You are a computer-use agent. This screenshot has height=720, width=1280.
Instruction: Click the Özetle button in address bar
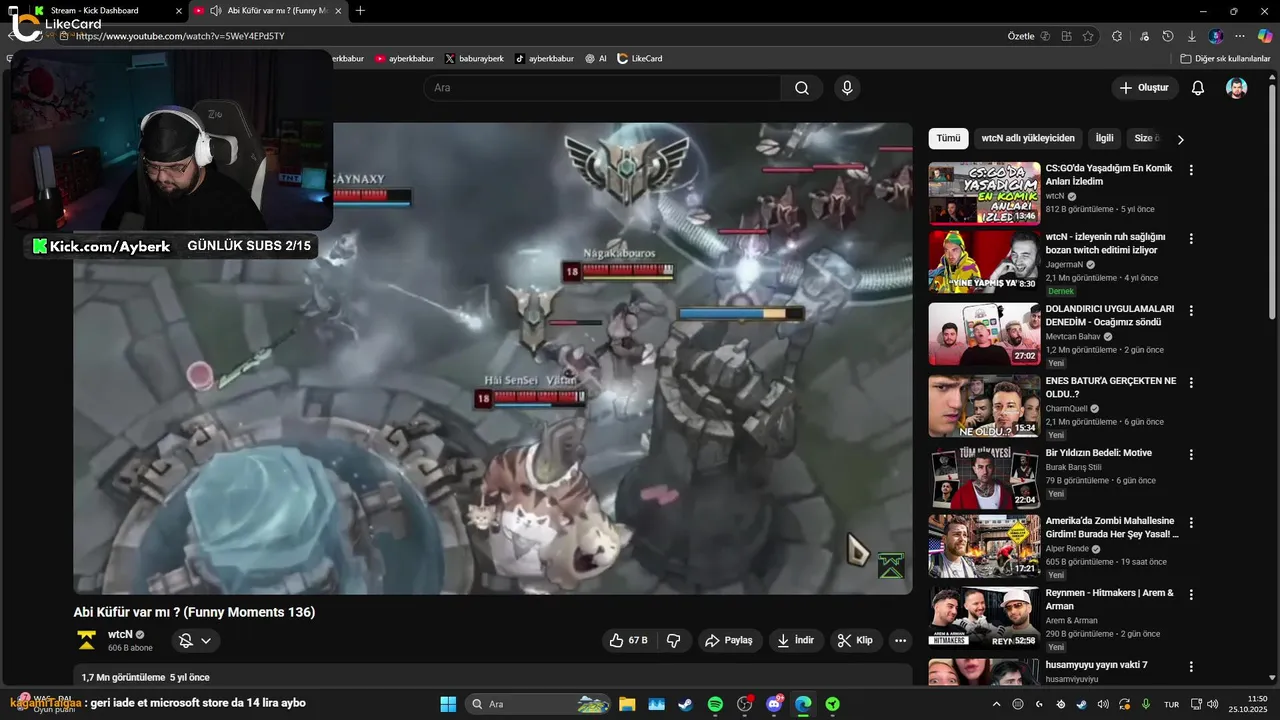coord(1021,36)
